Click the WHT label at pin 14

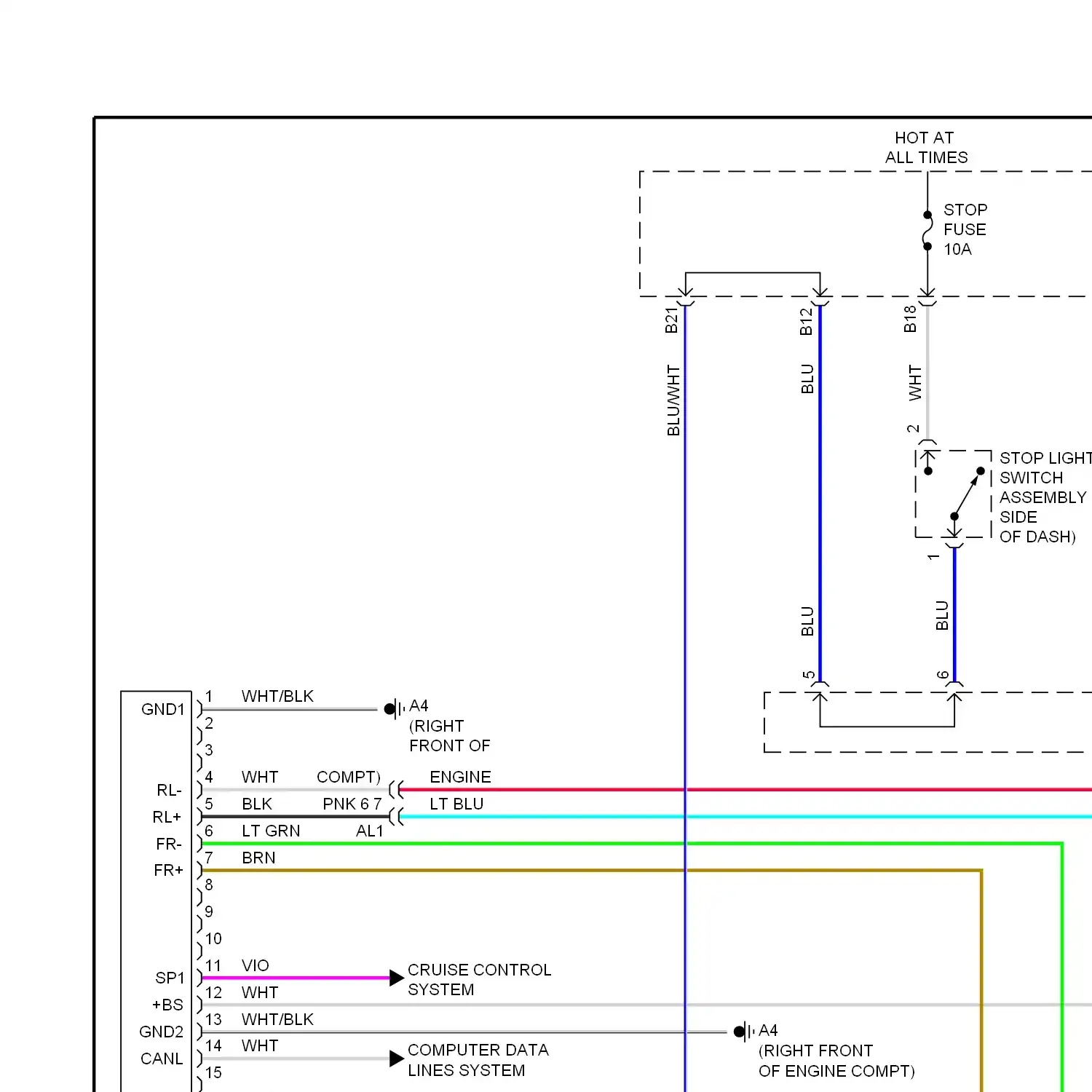(x=260, y=1045)
